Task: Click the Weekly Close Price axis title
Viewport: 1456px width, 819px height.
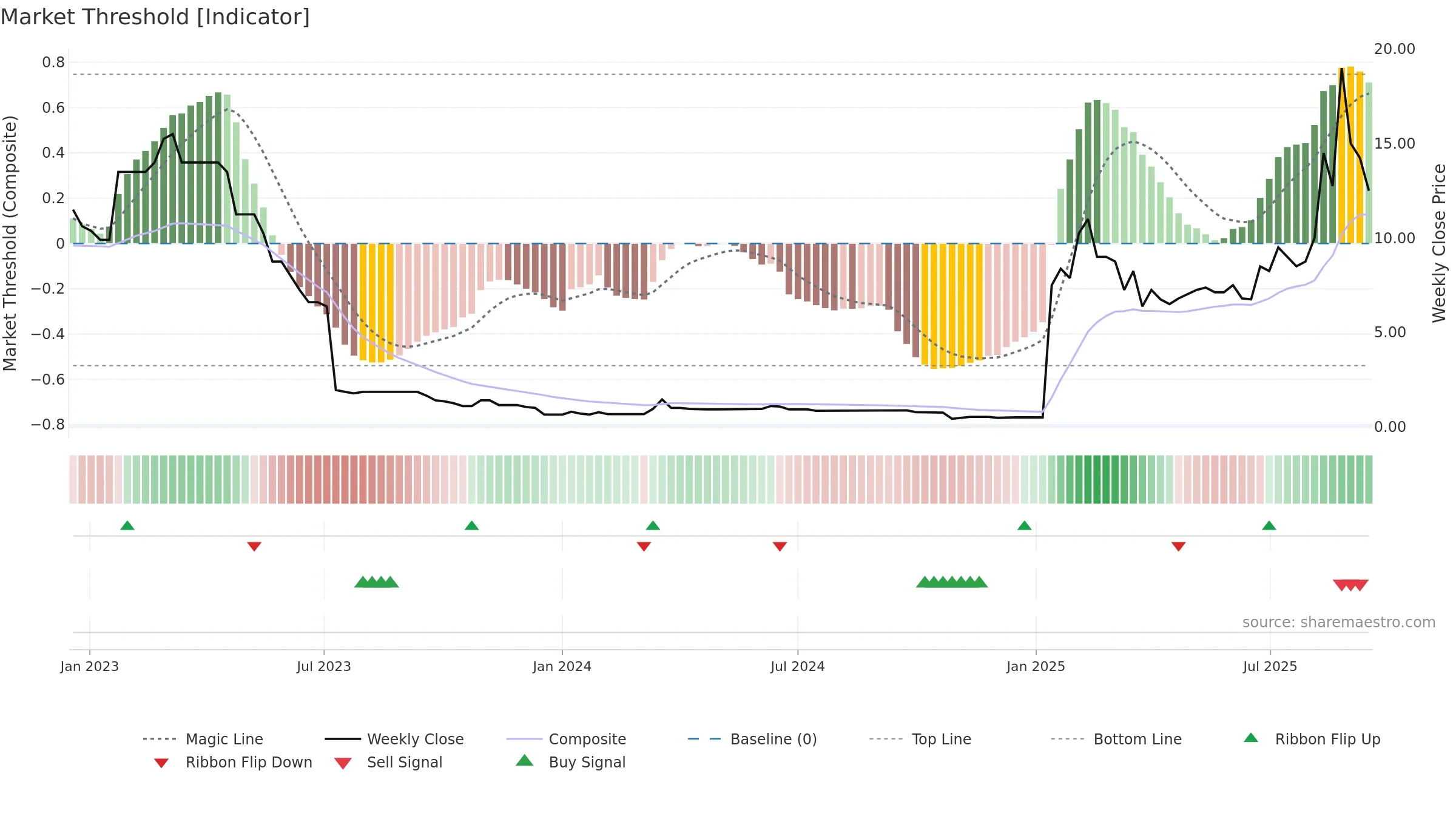Action: click(1439, 243)
